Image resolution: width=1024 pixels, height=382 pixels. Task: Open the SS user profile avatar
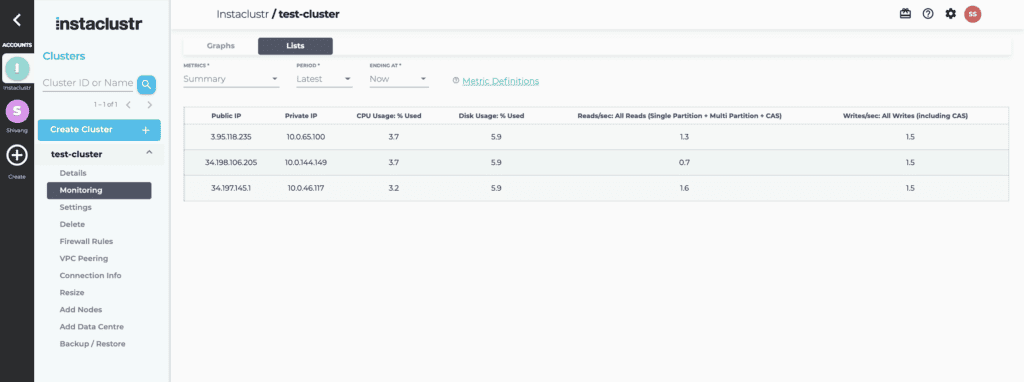973,14
